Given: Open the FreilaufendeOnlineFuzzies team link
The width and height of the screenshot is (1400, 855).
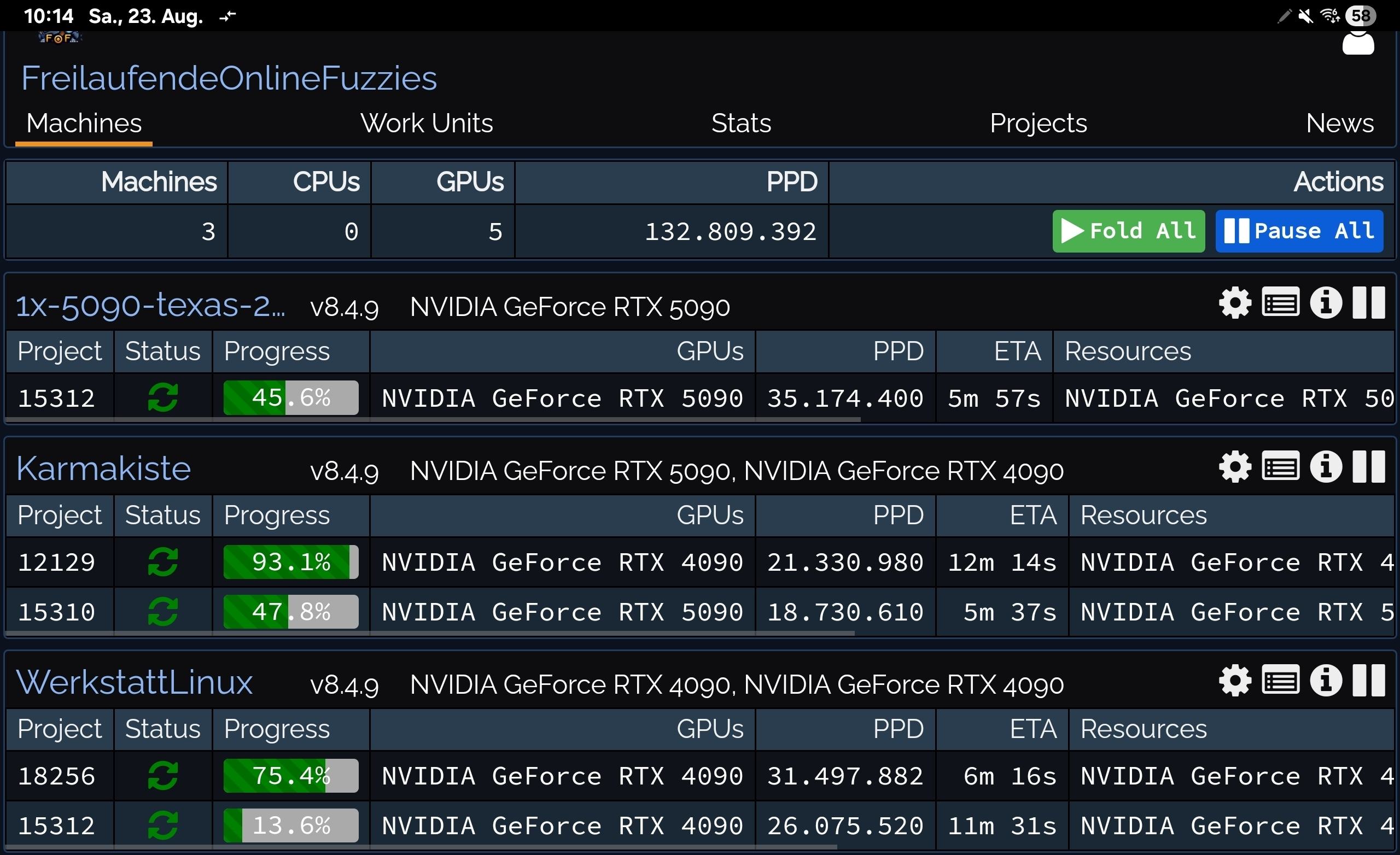Looking at the screenshot, I should pyautogui.click(x=229, y=78).
